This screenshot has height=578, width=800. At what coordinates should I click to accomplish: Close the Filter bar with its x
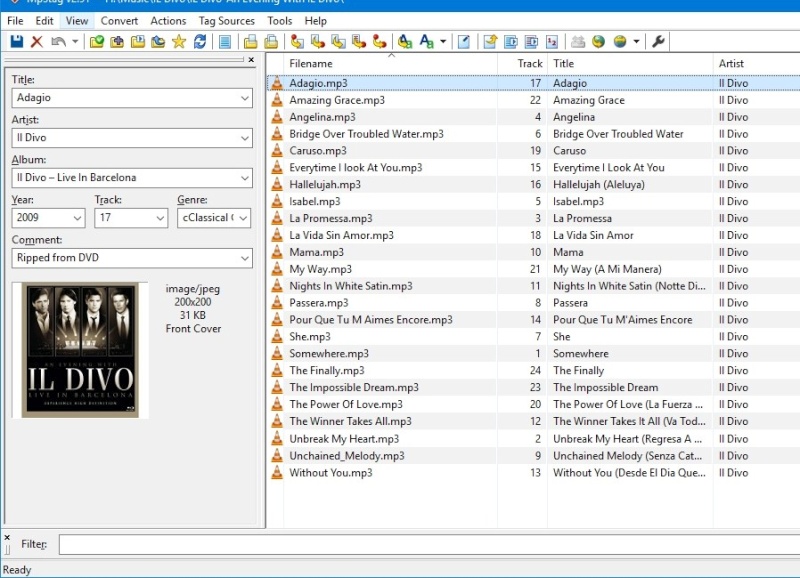7,537
